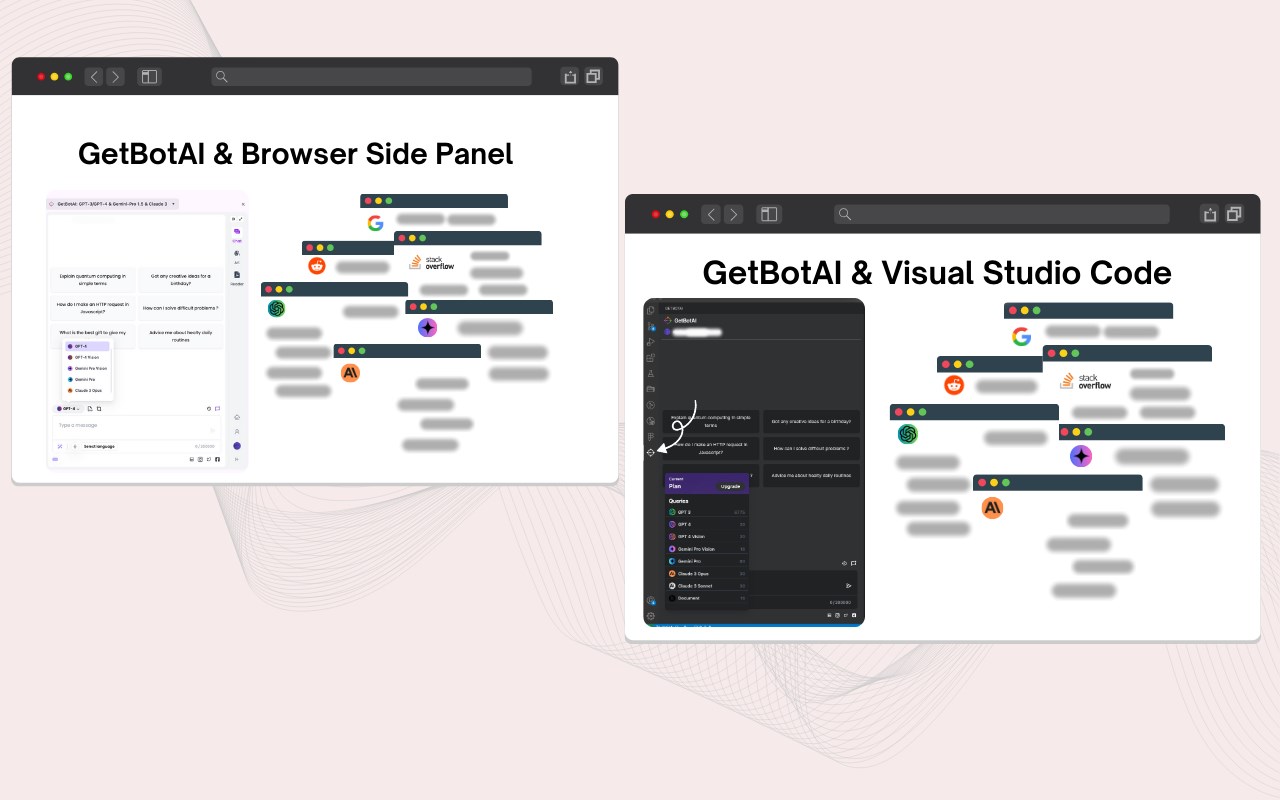Image resolution: width=1280 pixels, height=800 pixels.
Task: Select Claude 3 Opus in model dropdown
Action: coord(87,390)
